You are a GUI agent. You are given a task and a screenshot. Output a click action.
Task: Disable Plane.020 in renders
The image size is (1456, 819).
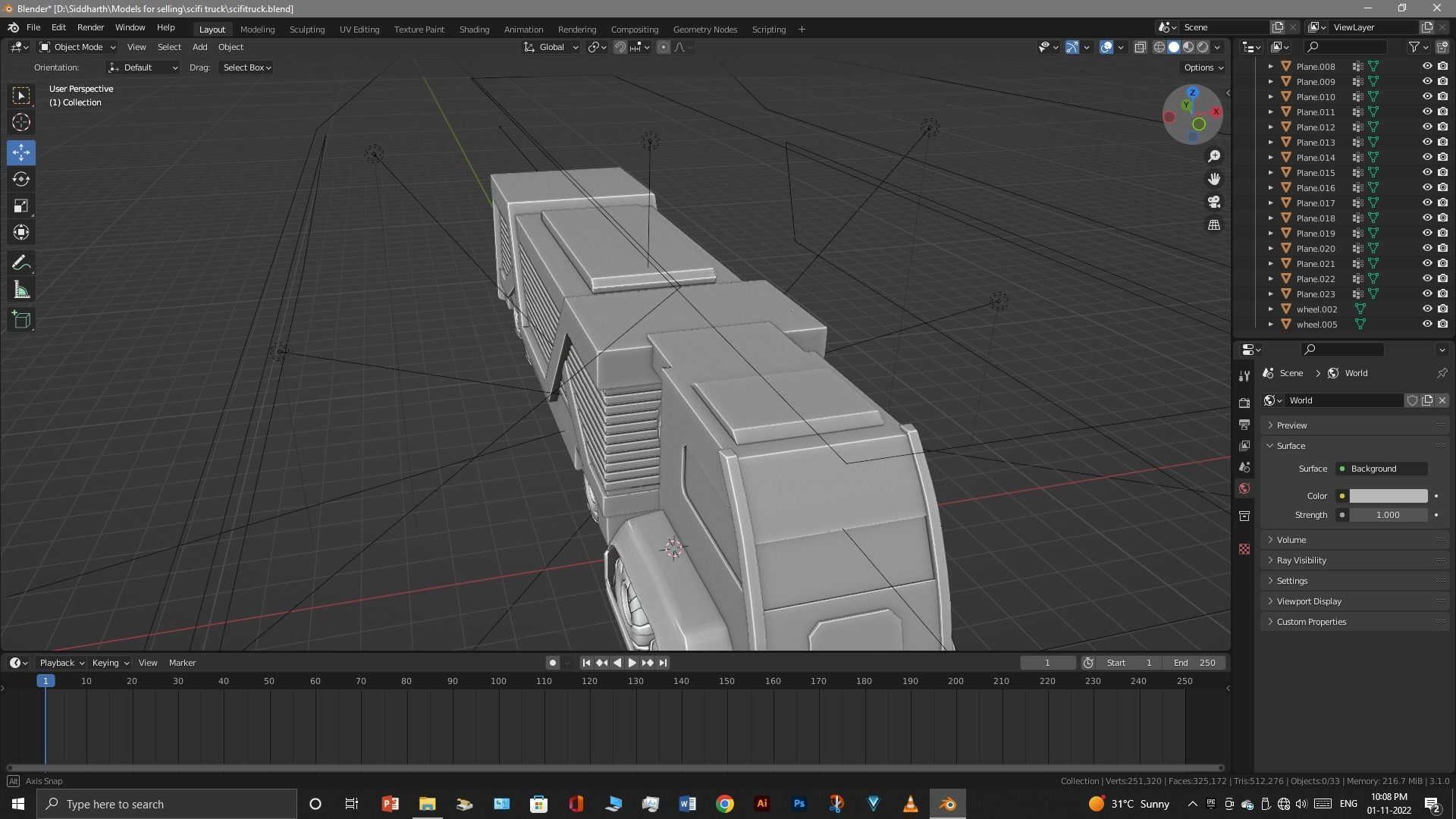[1442, 249]
